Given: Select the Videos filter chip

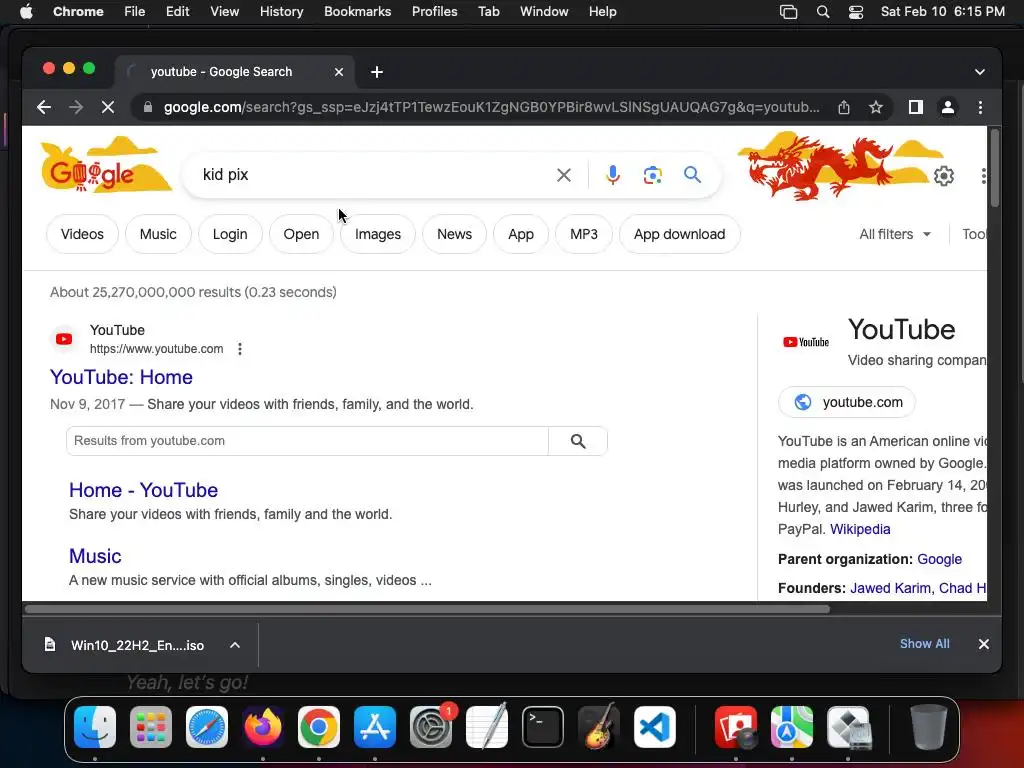Looking at the screenshot, I should click(82, 234).
